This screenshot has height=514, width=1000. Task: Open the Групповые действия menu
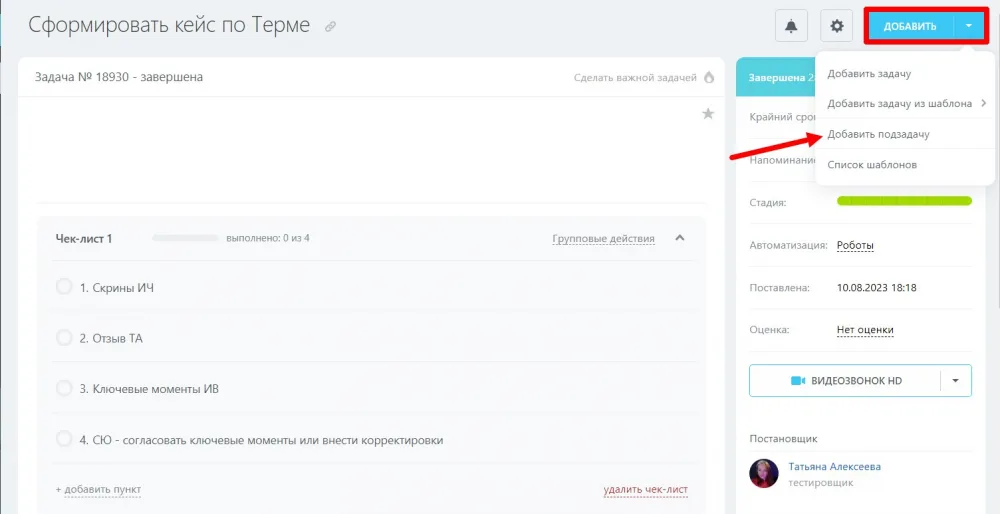(x=603, y=239)
